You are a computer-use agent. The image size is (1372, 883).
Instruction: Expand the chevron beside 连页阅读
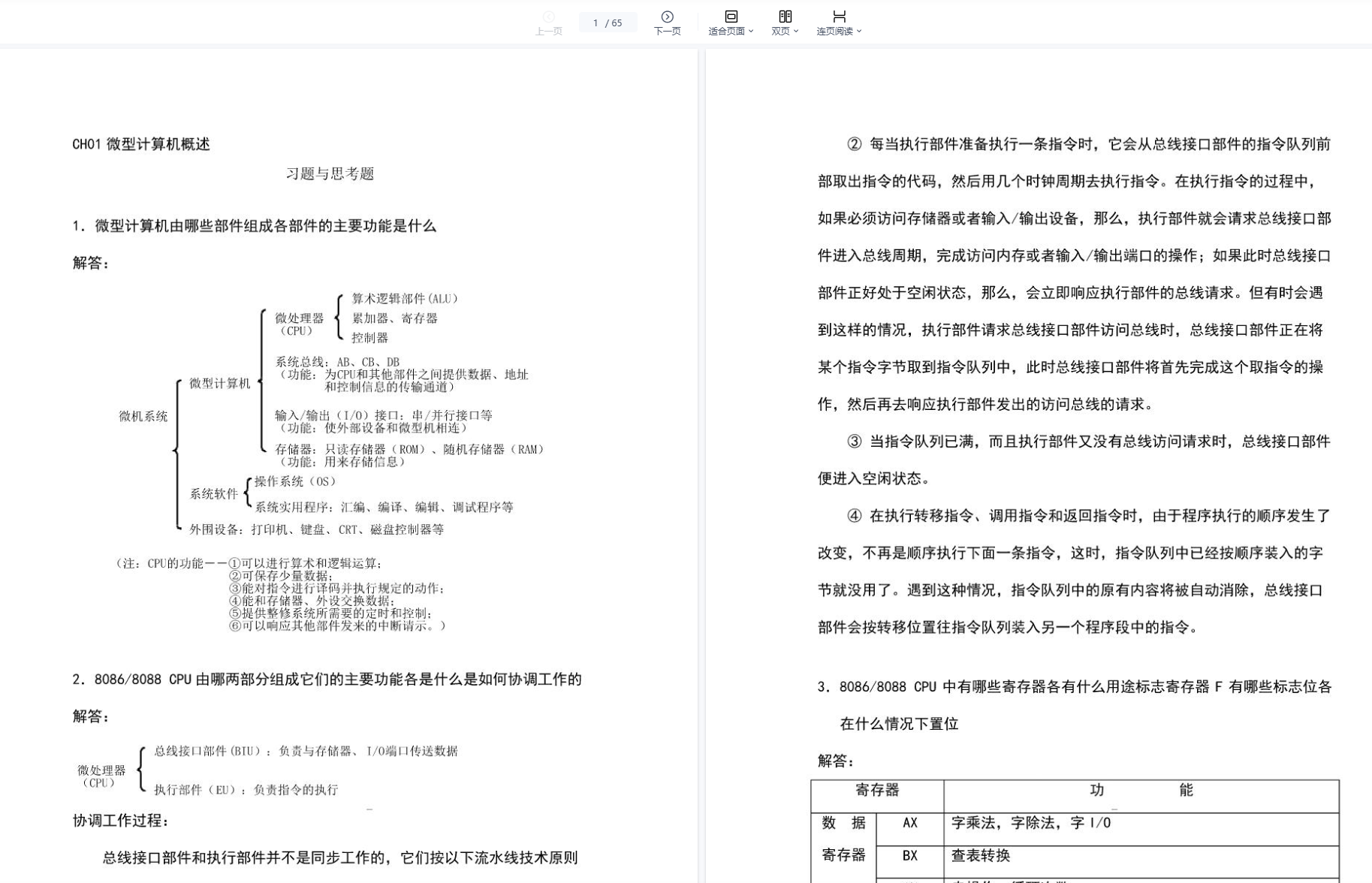pyautogui.click(x=859, y=32)
